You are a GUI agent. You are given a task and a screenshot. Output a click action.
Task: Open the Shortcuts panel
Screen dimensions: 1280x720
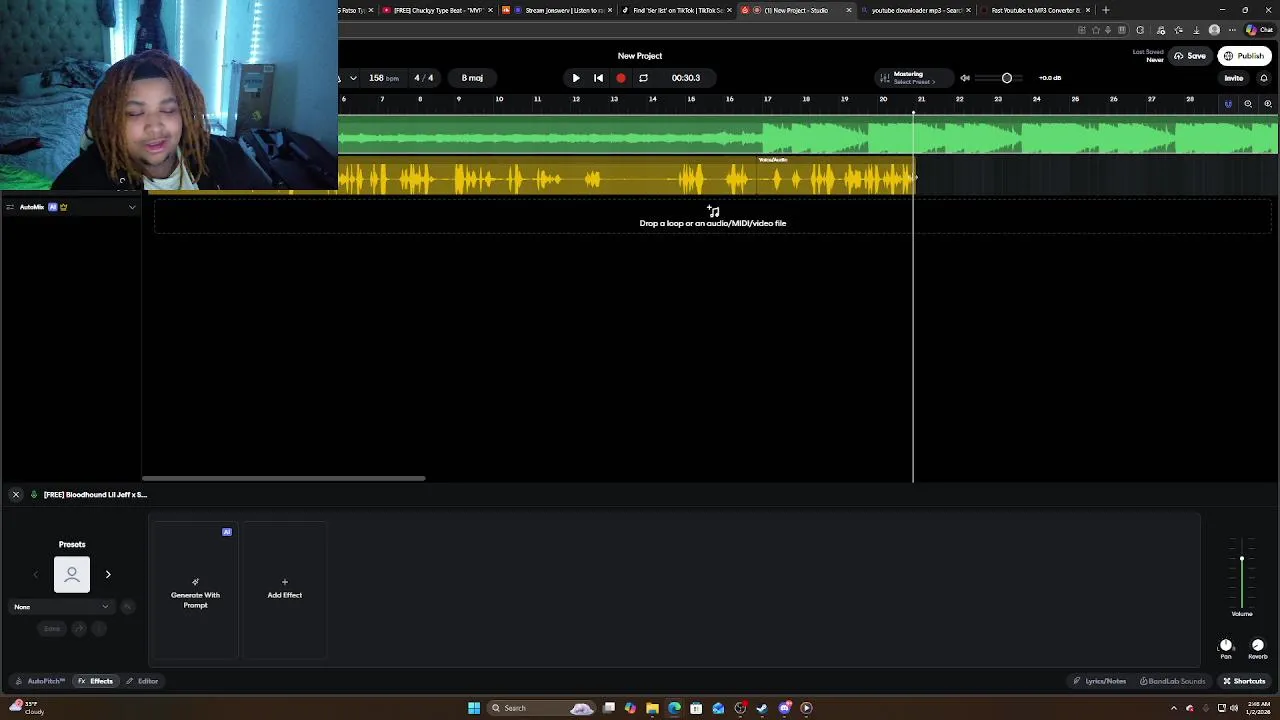[1244, 681]
